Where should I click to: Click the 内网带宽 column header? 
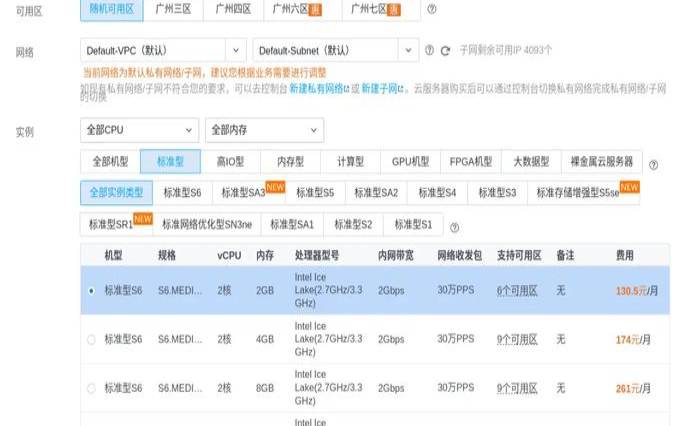(396, 255)
